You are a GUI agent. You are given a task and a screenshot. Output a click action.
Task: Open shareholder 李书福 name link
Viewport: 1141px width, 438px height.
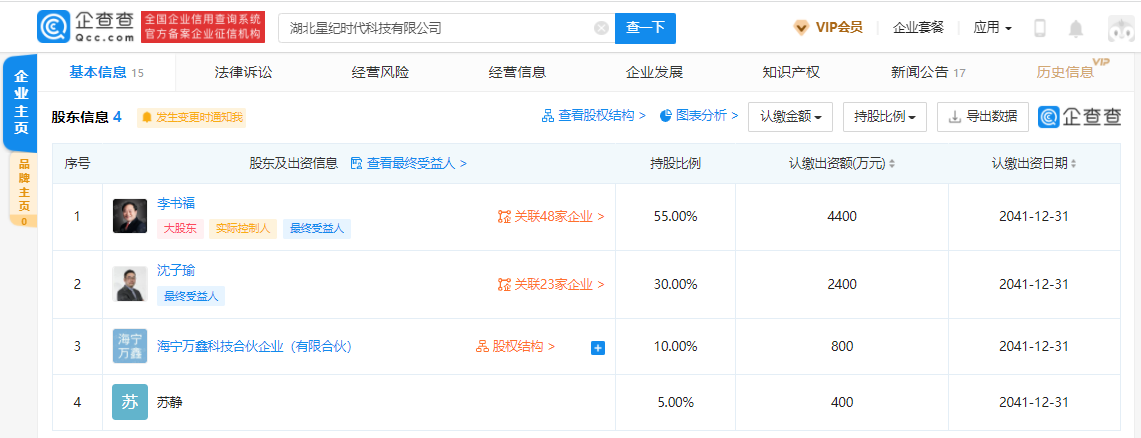[x=176, y=203]
